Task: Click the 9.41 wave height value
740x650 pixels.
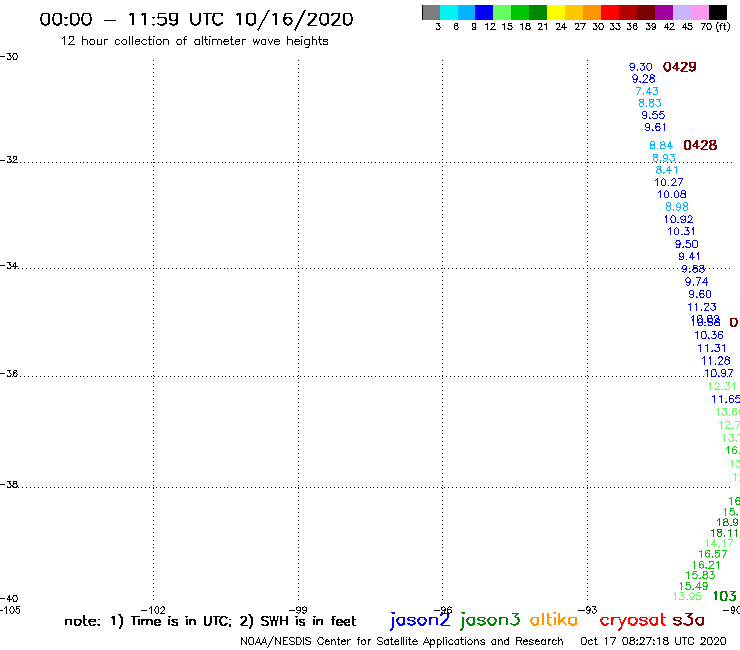Action: pos(689,256)
